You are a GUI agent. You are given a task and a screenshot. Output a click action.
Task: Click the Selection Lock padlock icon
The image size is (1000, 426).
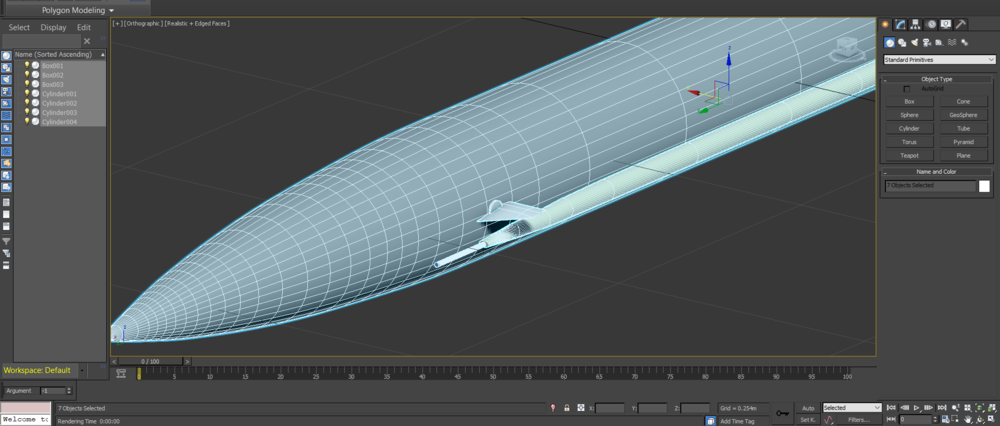click(567, 408)
